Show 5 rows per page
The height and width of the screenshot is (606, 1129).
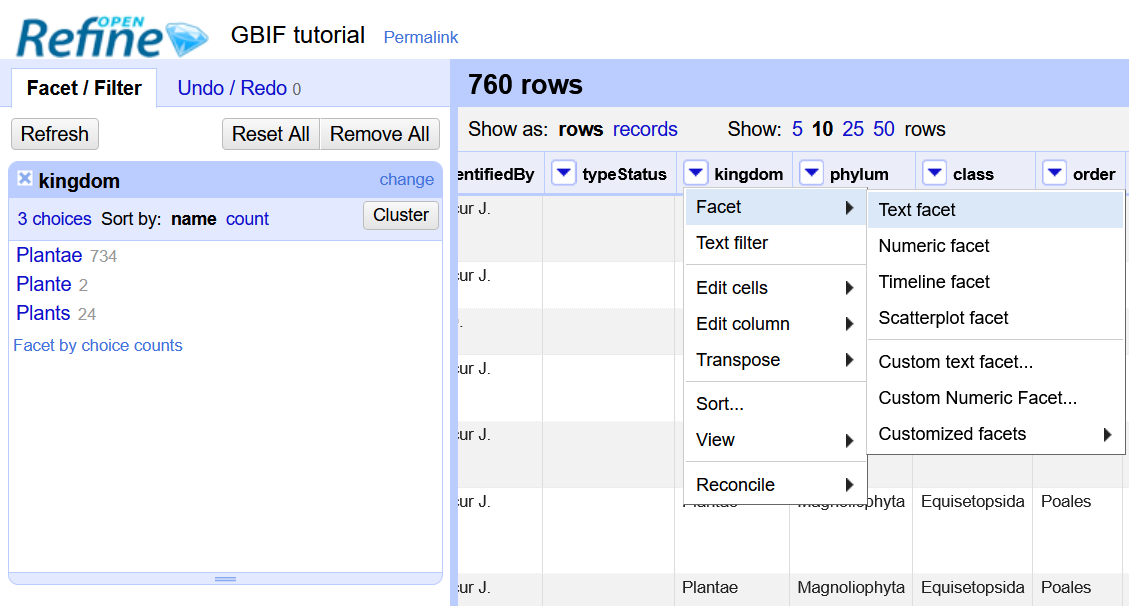[797, 130]
